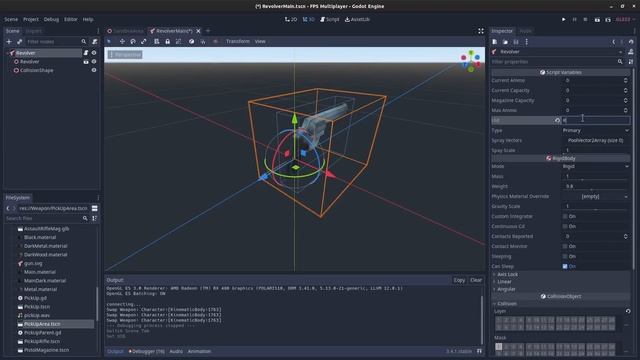
Task: Open the Debug menu
Action: click(51, 19)
